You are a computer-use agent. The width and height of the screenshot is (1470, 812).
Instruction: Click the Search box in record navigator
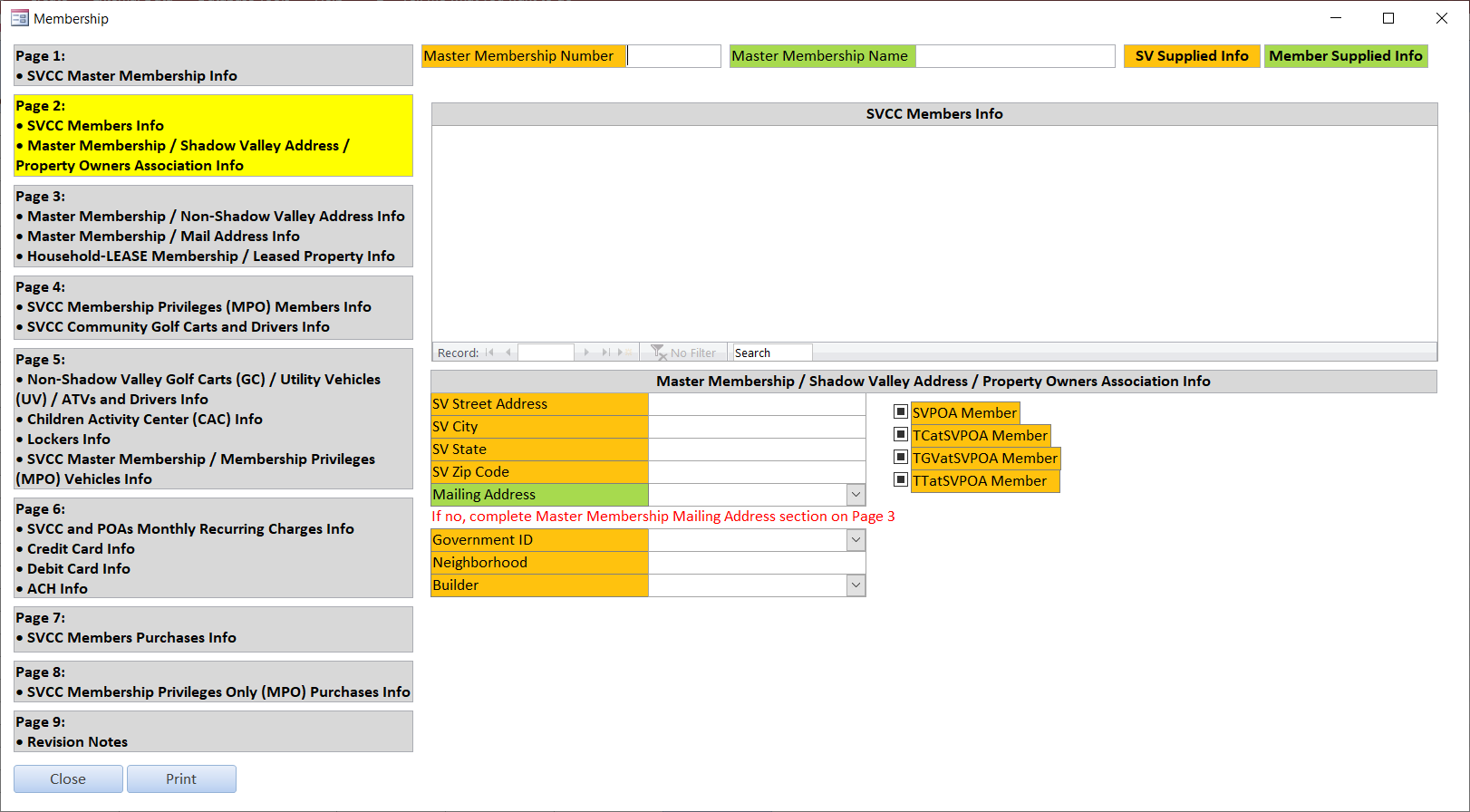coord(772,353)
